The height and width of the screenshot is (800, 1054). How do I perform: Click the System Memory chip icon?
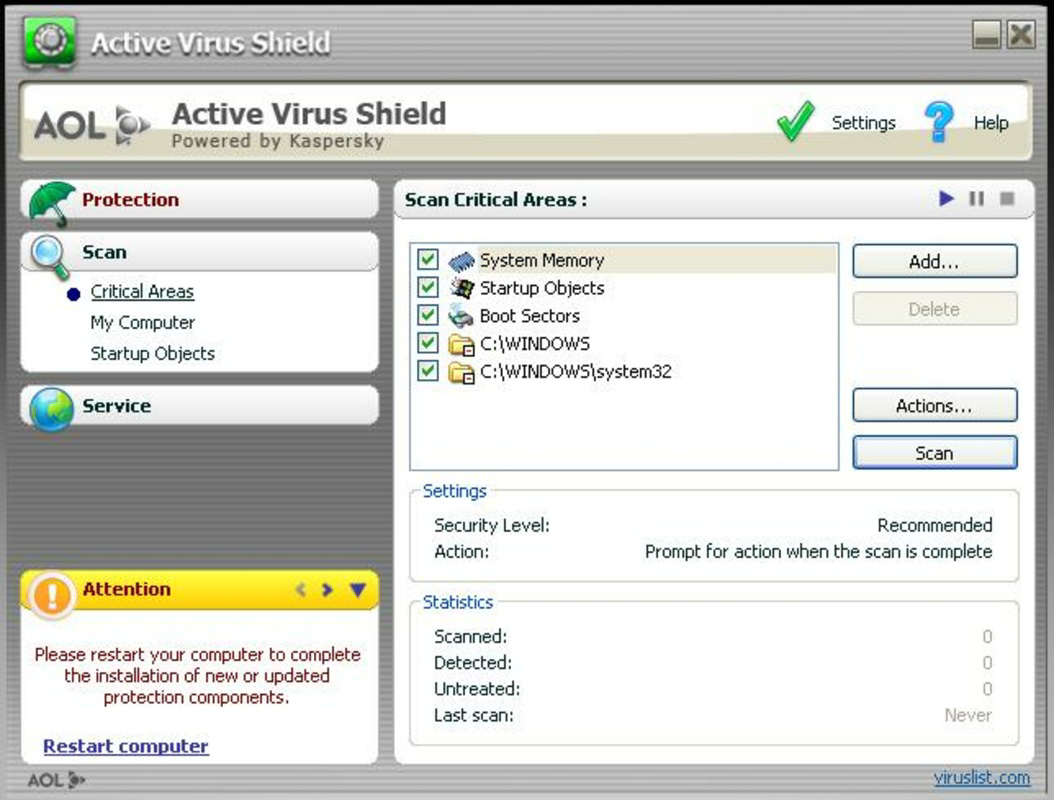click(x=461, y=261)
